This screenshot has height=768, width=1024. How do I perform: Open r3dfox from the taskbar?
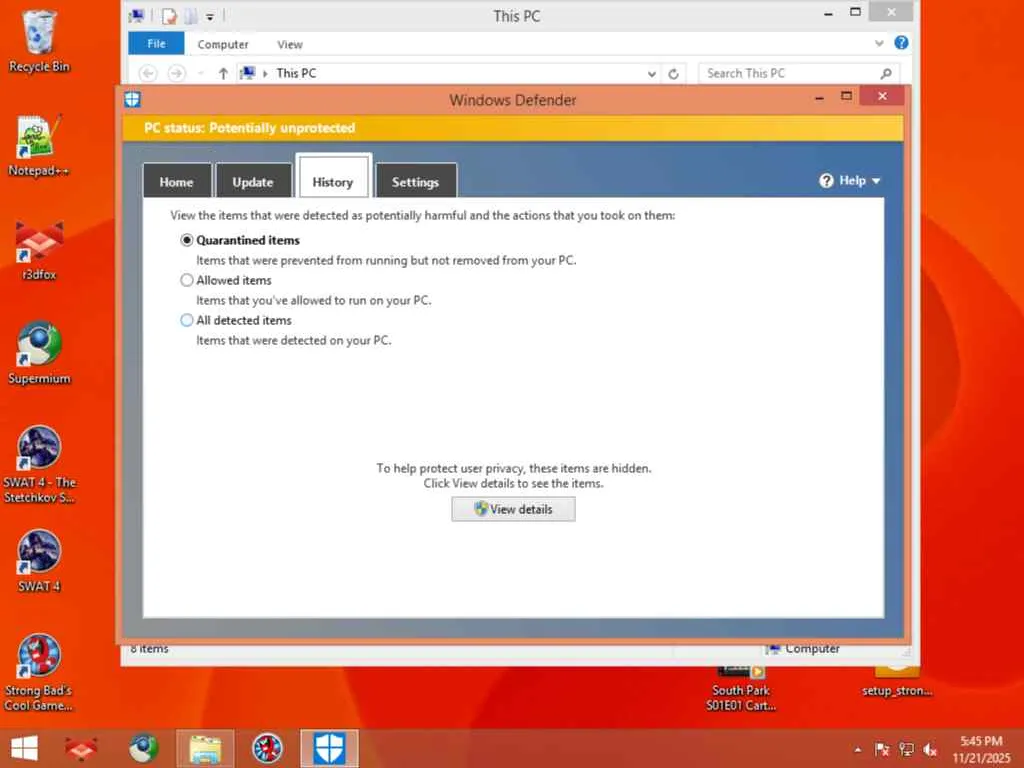click(82, 748)
